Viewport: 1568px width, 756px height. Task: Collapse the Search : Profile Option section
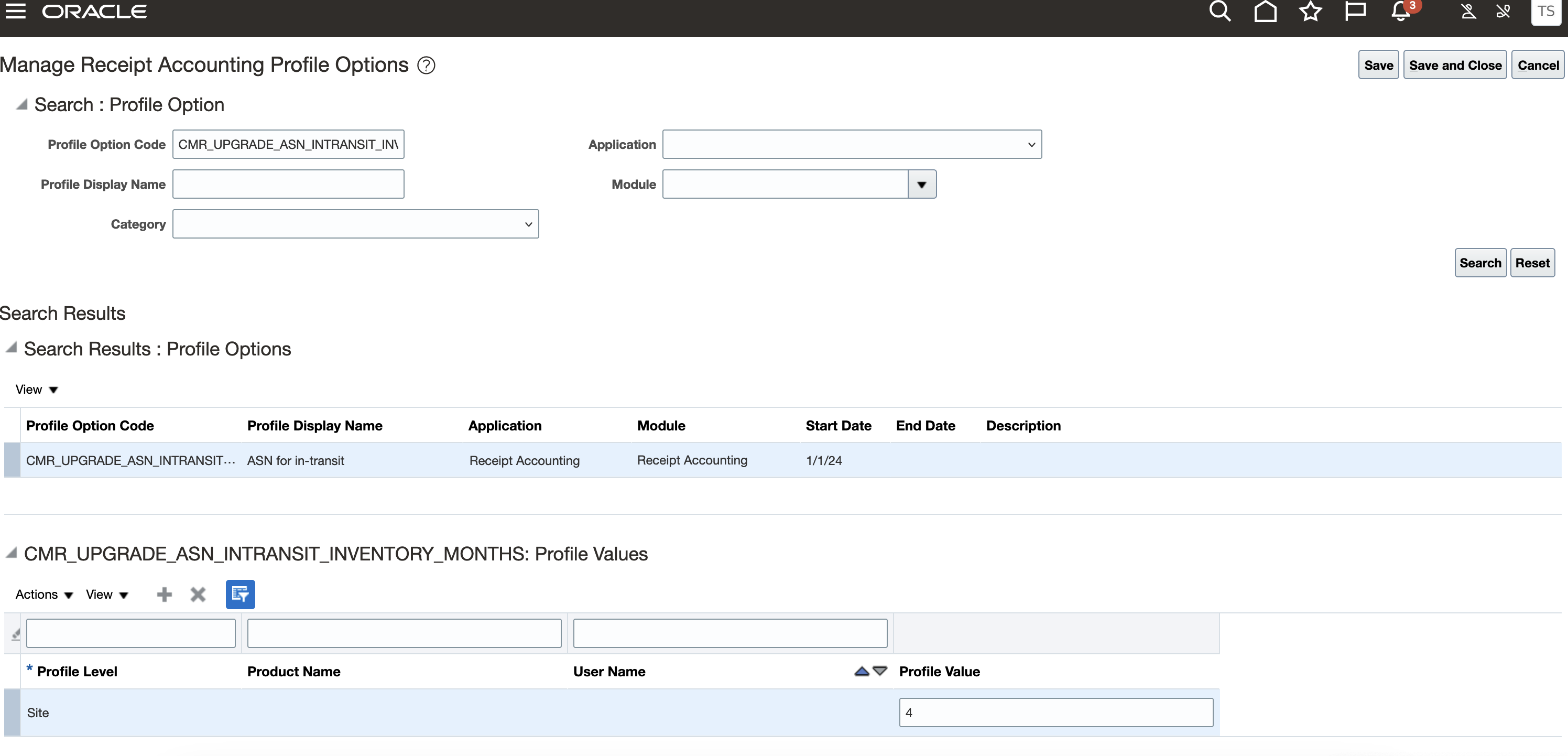(x=22, y=104)
